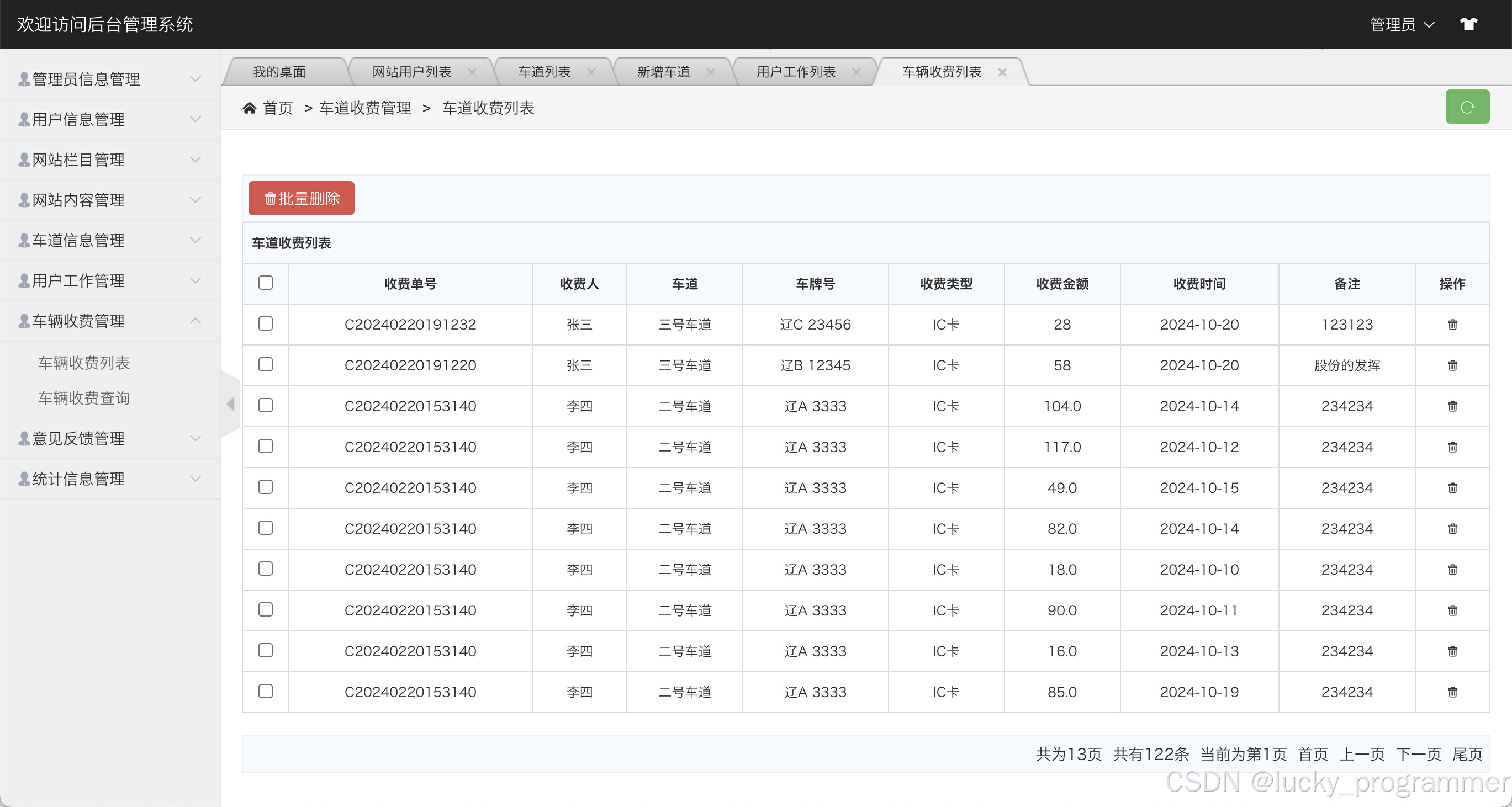Jump to 尾页 in pagination
This screenshot has width=1512, height=807.
pos(1467,754)
